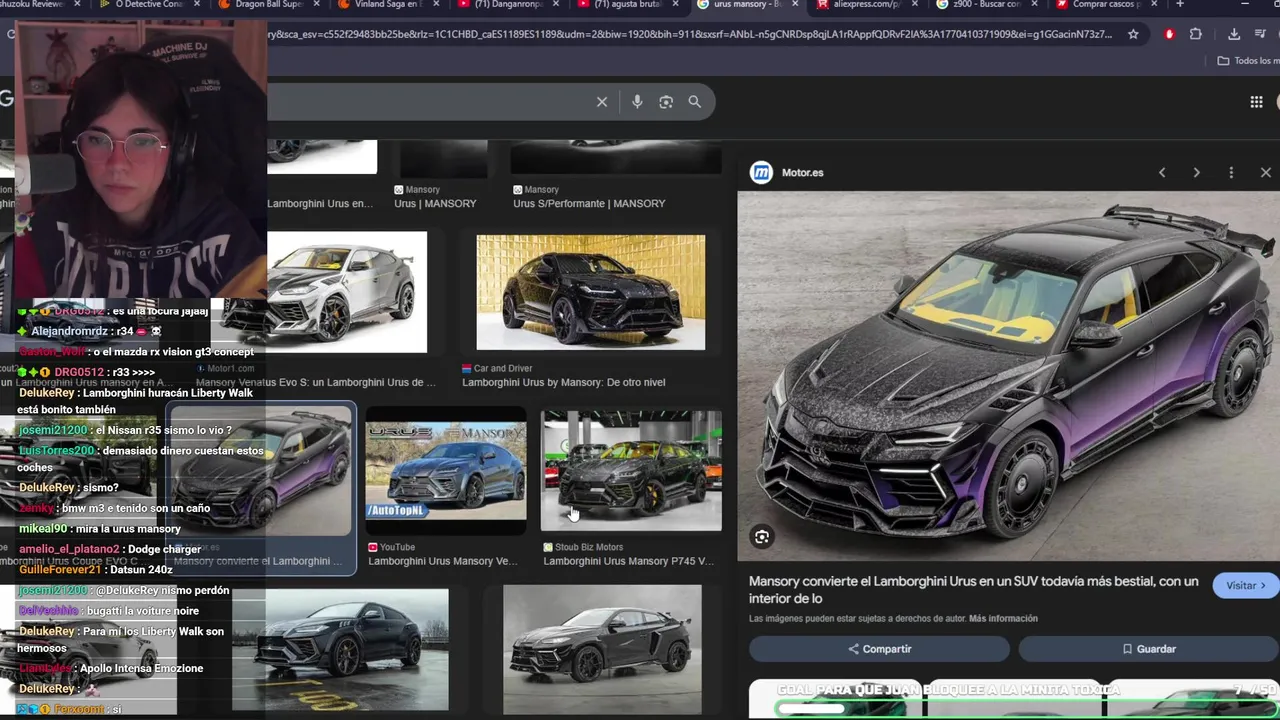This screenshot has height=720, width=1280.
Task: Switch to the O Detective Conan tab
Action: 147,5
